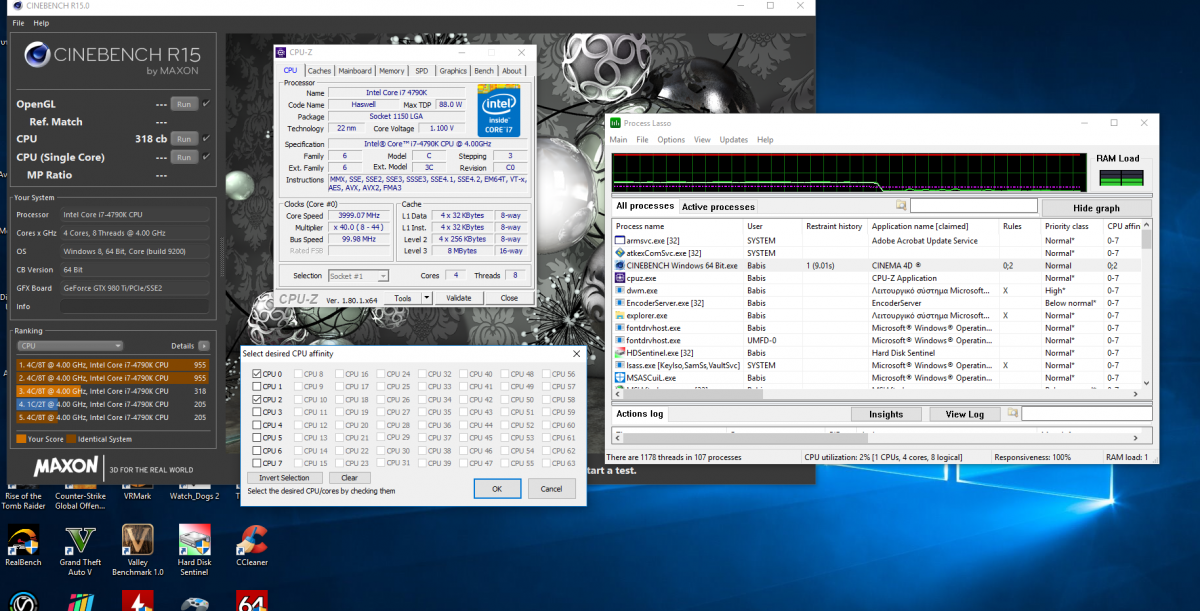The height and width of the screenshot is (611, 1200).
Task: Open the Tools dropdown arrow in CPU-Z
Action: point(427,298)
